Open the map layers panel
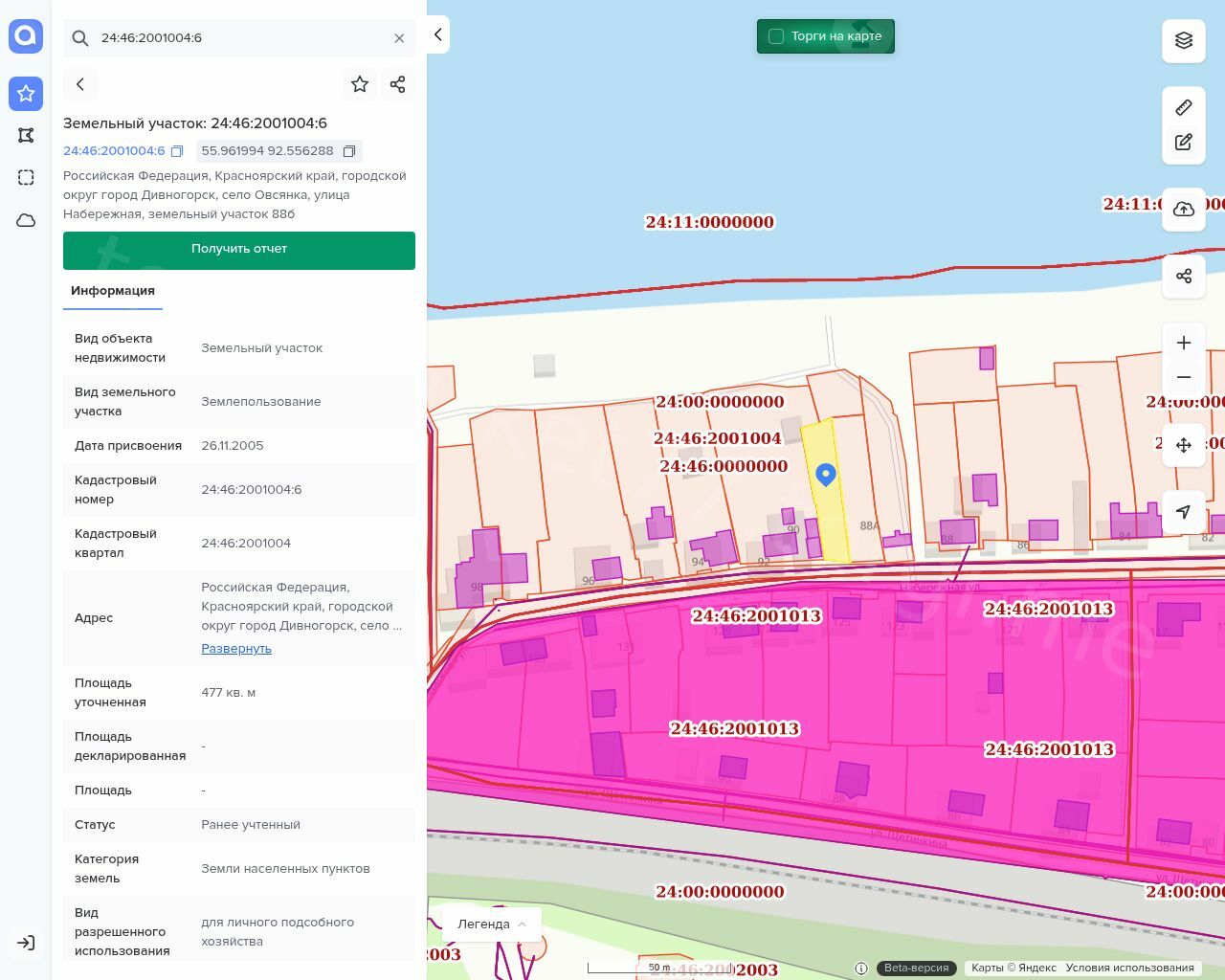Viewport: 1225px width, 980px height. point(1184,40)
